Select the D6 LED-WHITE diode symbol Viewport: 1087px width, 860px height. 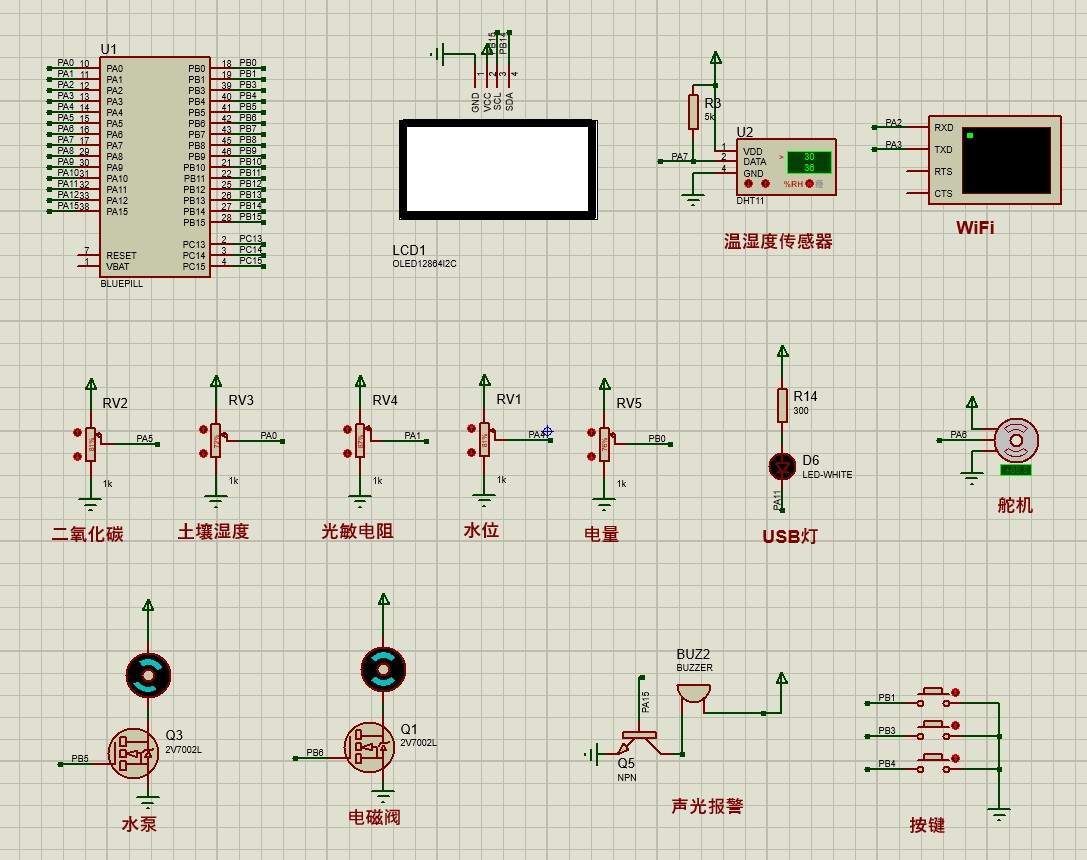783,466
